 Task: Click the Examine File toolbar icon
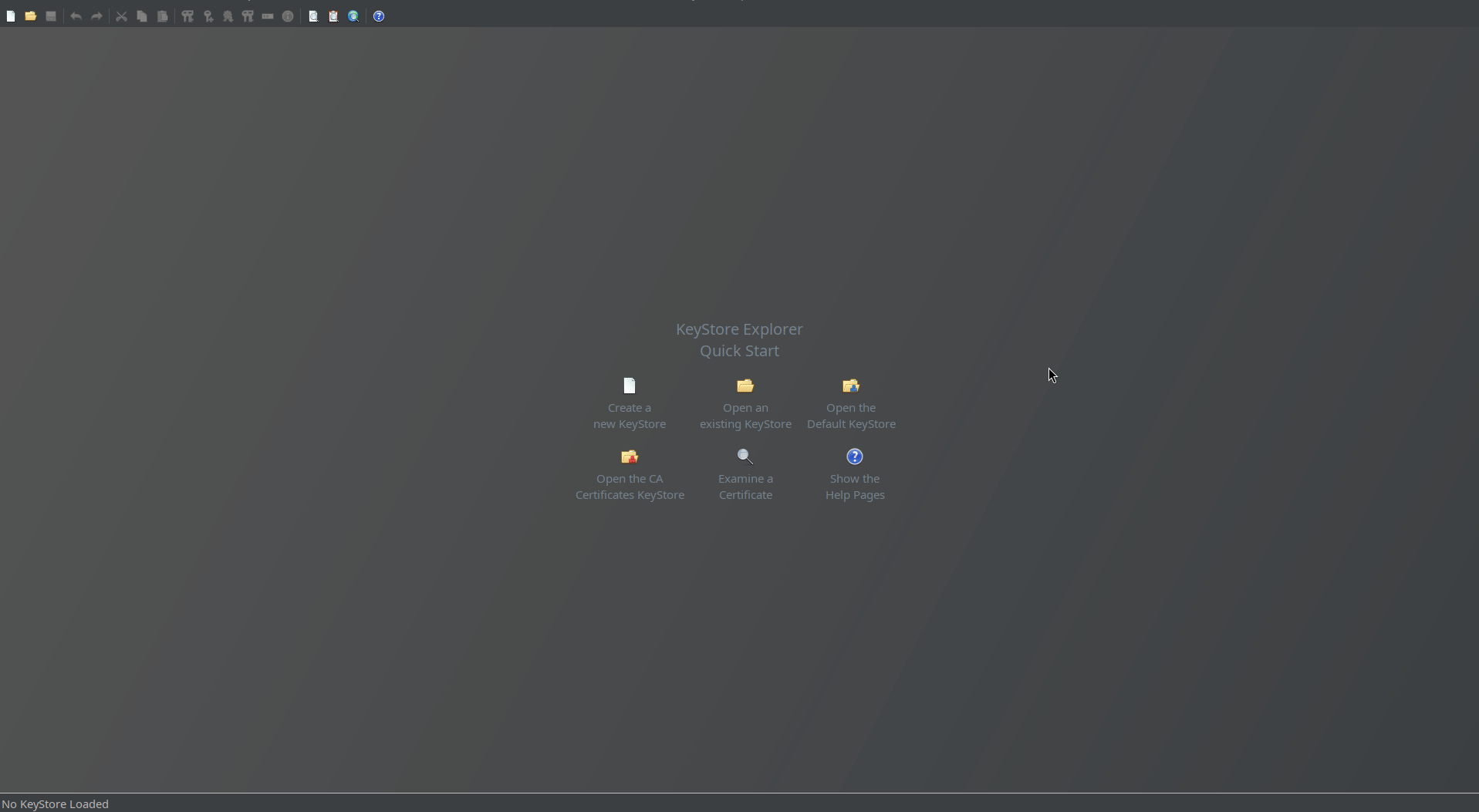[313, 16]
